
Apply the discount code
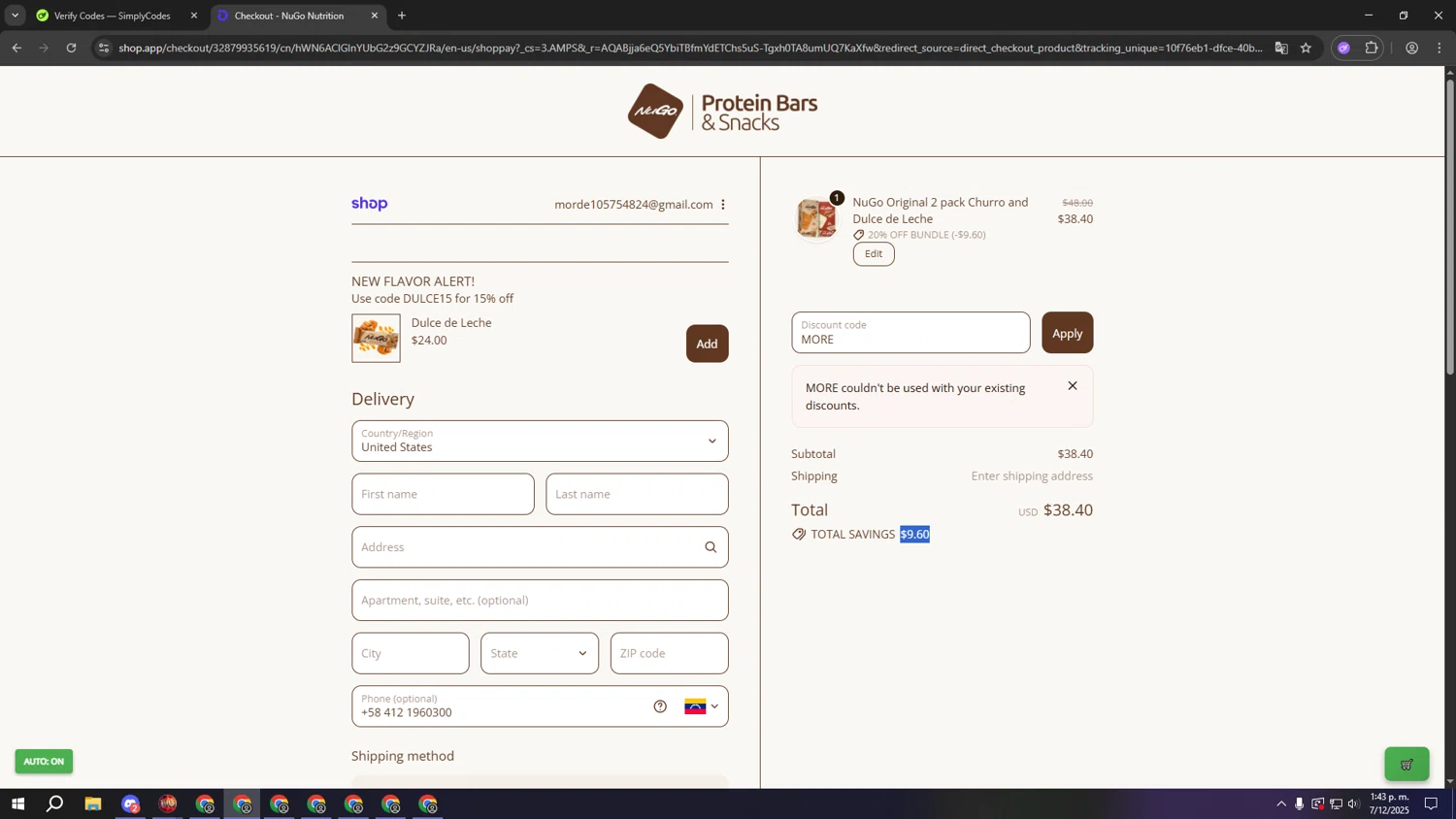[1068, 333]
